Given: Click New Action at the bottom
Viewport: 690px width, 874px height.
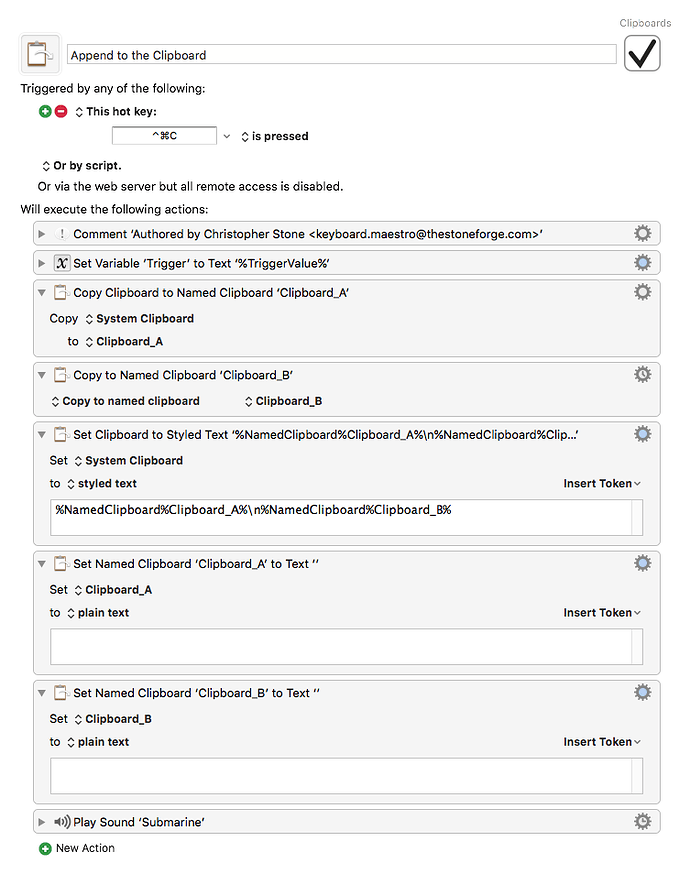Looking at the screenshot, I should point(77,848).
